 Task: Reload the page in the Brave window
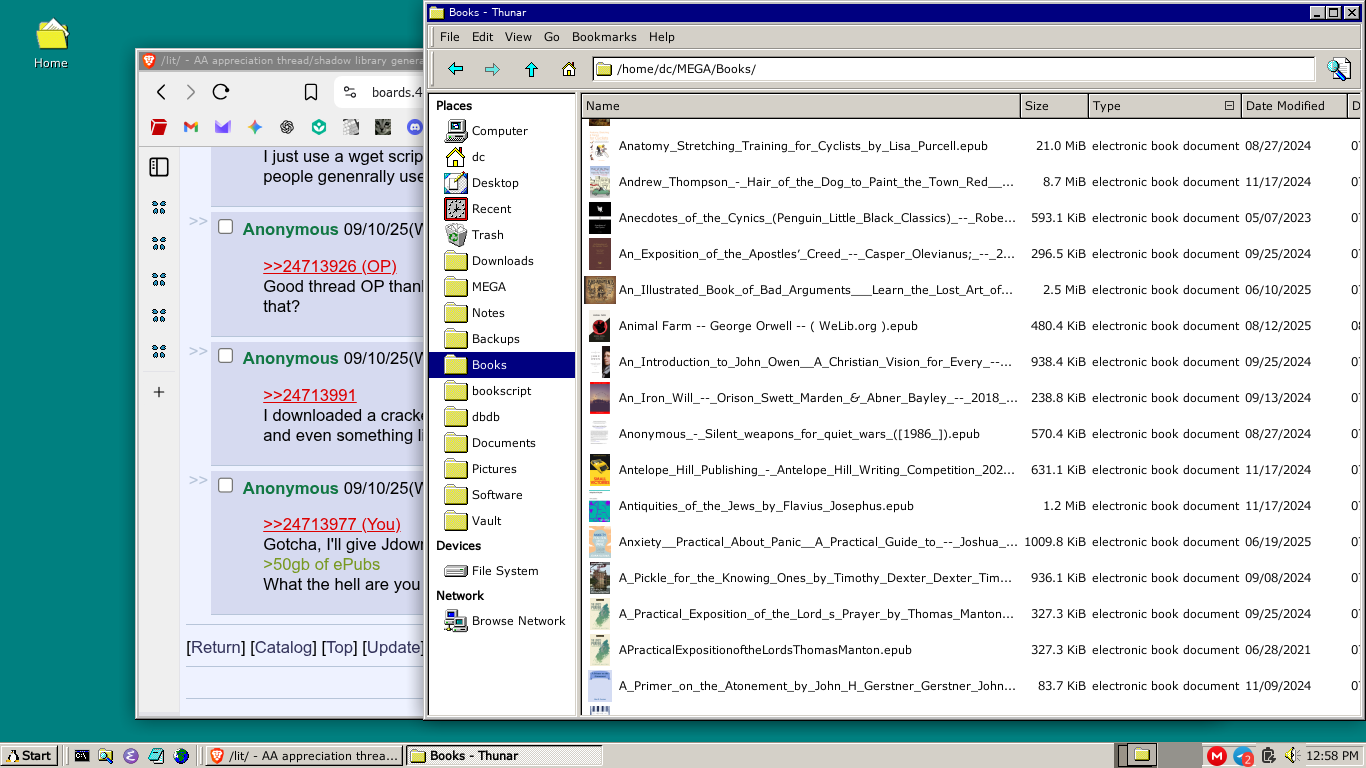pos(221,92)
